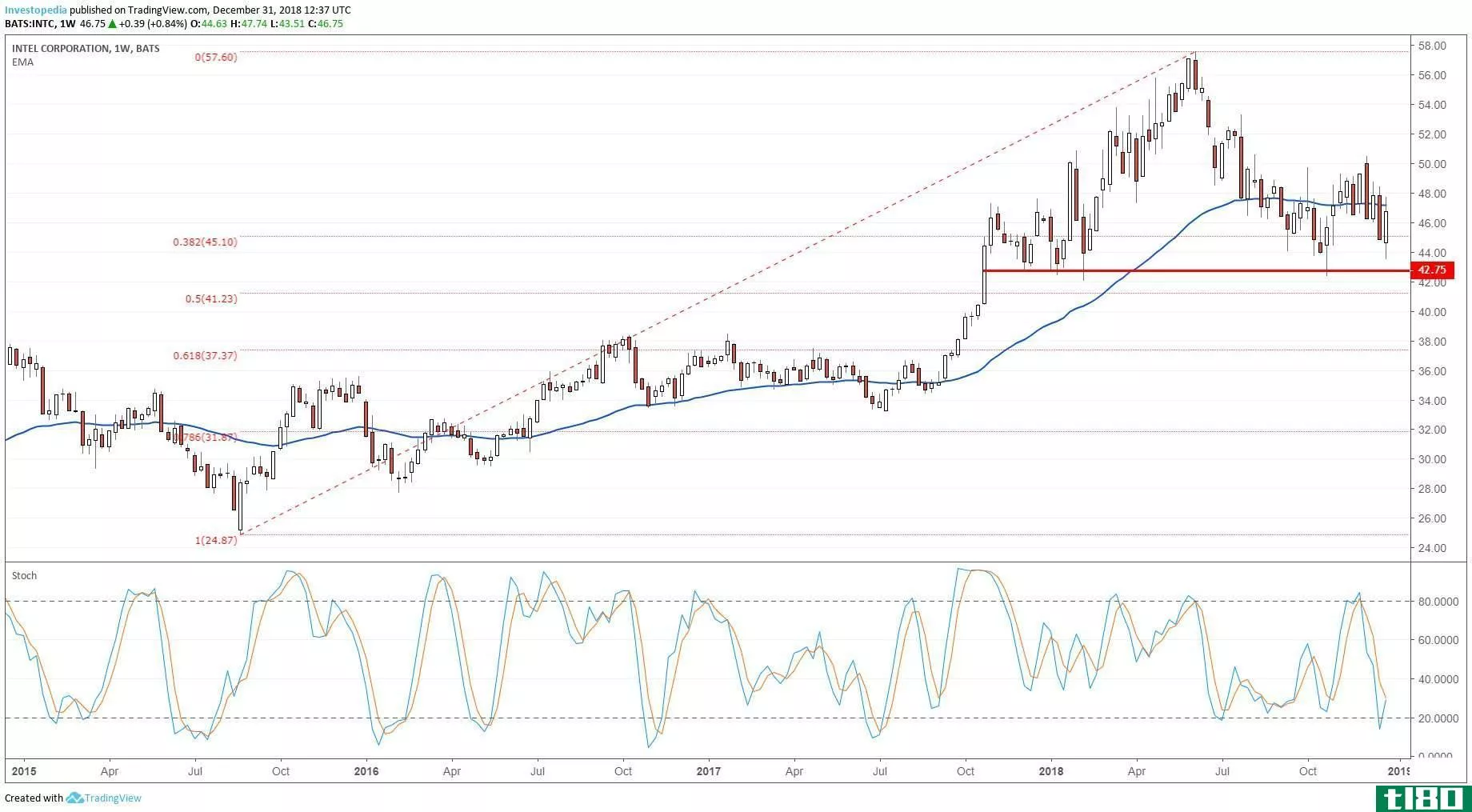Click the Stoch indicator label
This screenshot has width=1472, height=812.
point(24,575)
